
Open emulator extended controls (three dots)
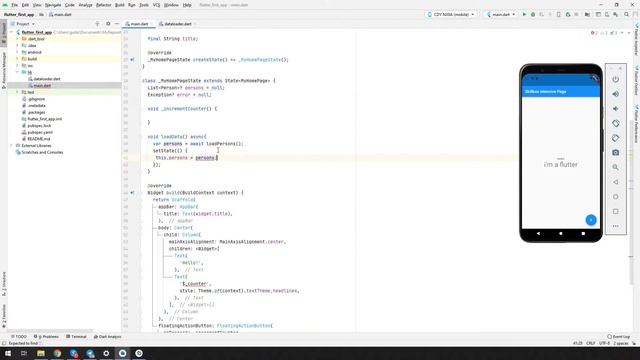coord(616,226)
